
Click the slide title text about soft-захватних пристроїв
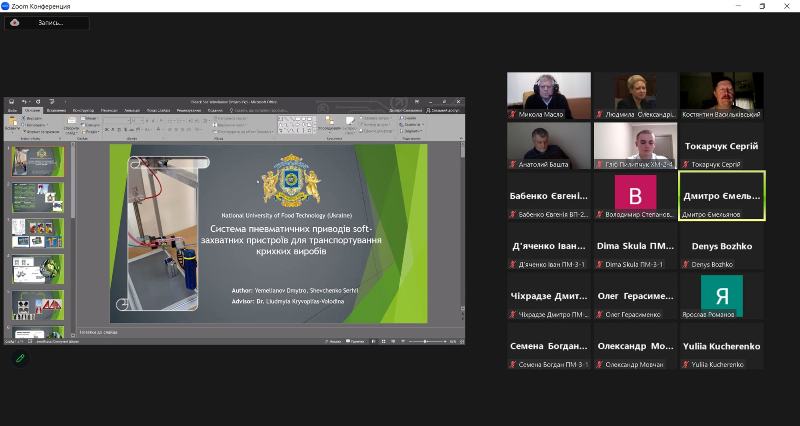[x=291, y=240]
